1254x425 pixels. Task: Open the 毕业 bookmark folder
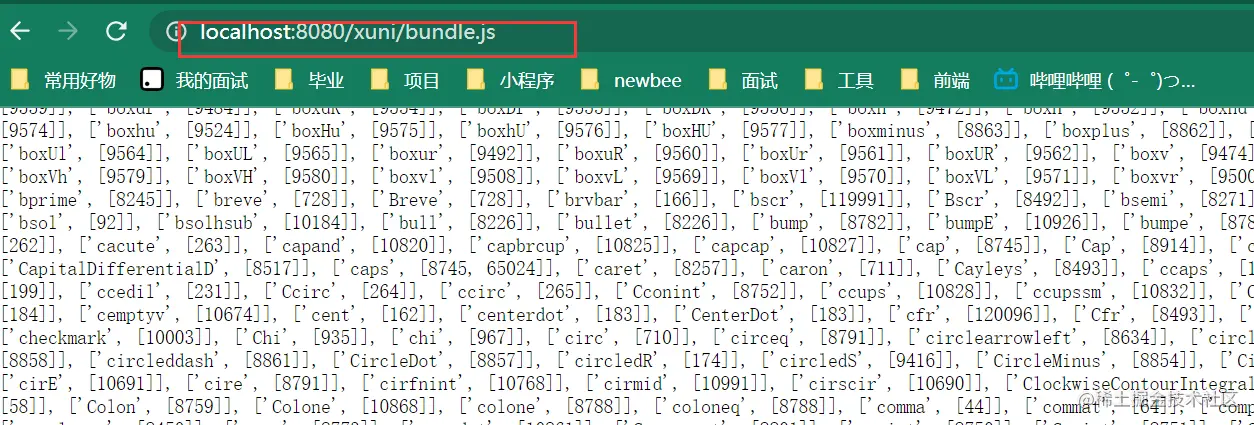click(x=309, y=80)
